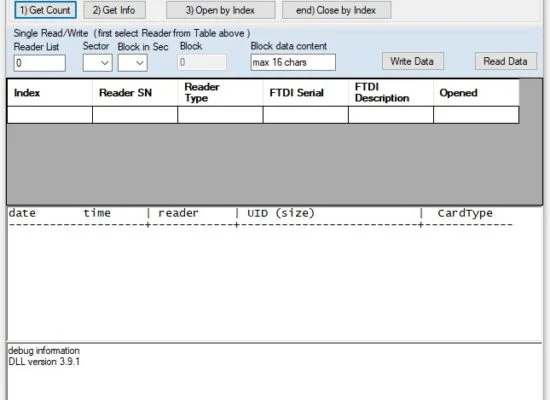
Task: Focus the Reader List input field
Action: pyautogui.click(x=40, y=63)
